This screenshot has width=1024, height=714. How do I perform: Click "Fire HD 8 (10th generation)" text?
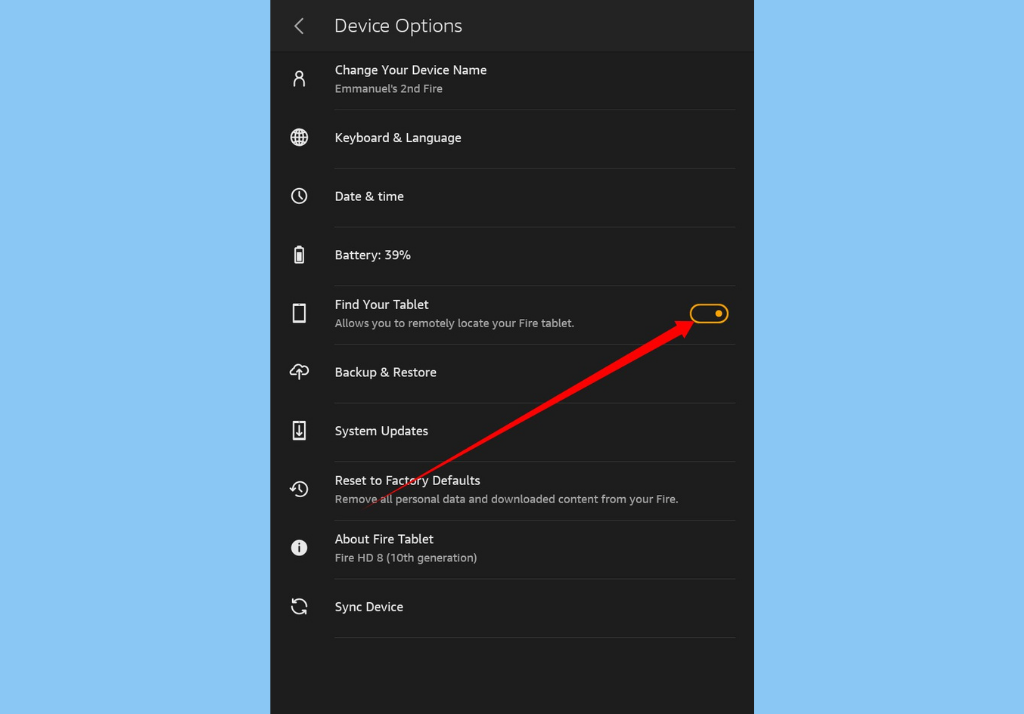point(406,558)
